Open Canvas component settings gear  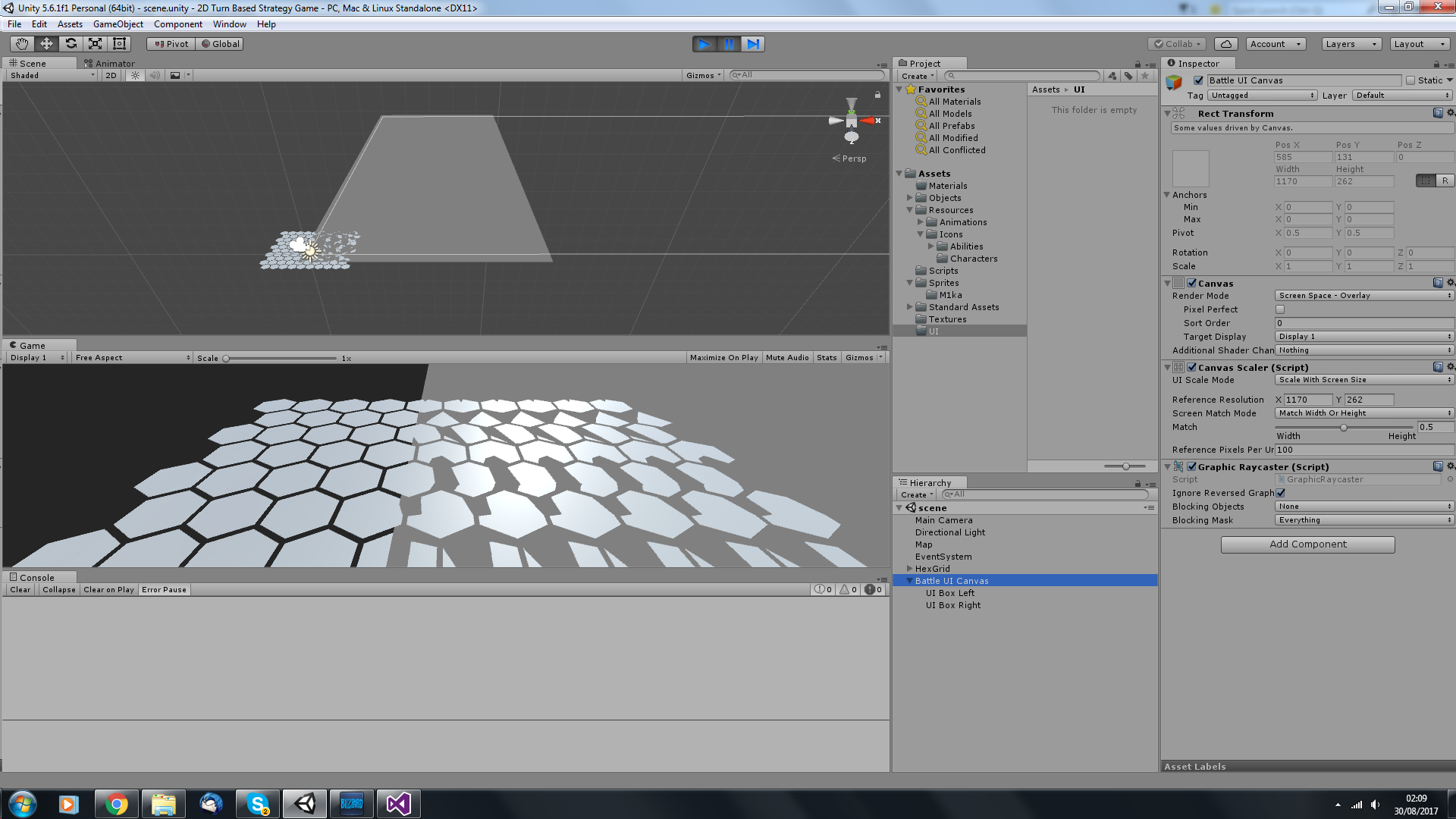point(1450,283)
